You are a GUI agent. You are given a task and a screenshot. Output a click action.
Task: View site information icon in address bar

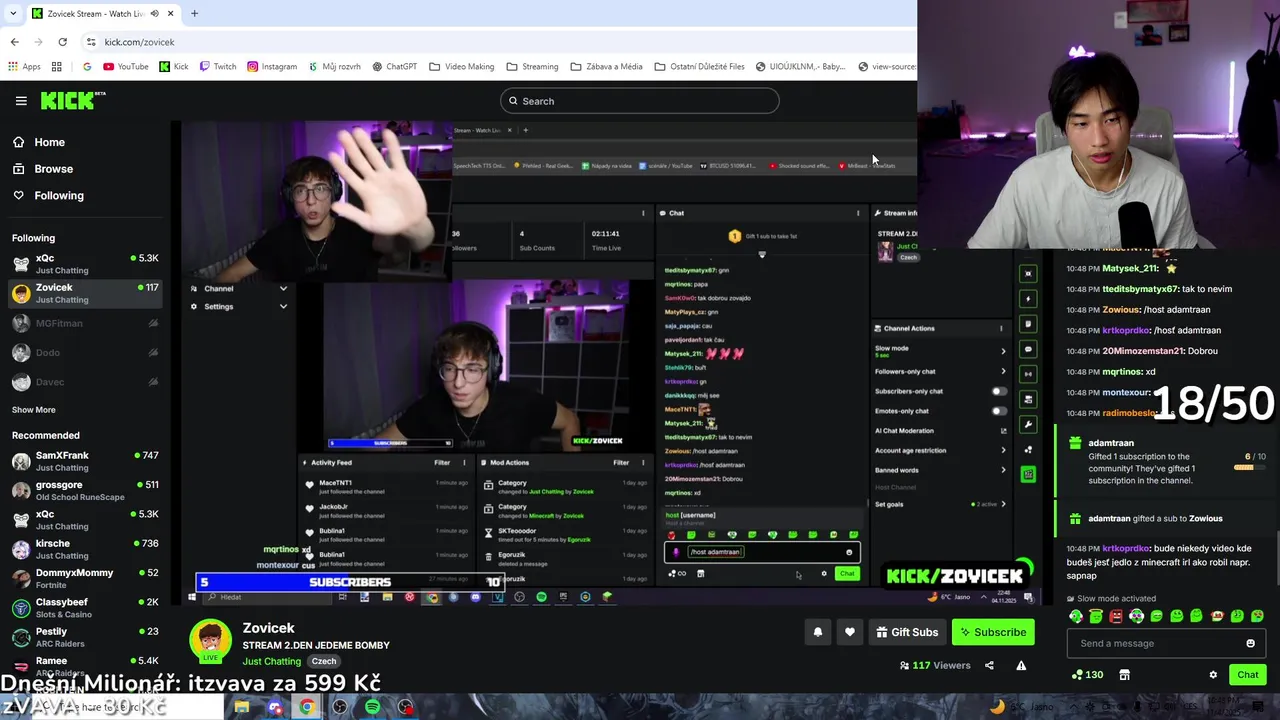click(91, 42)
